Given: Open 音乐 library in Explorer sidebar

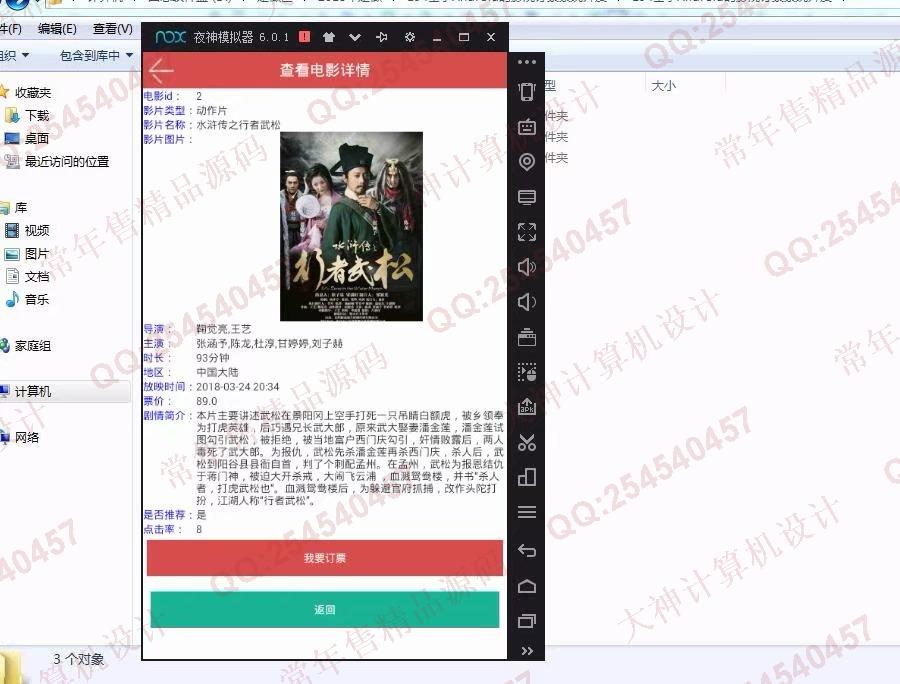Looking at the screenshot, I should tap(37, 299).
